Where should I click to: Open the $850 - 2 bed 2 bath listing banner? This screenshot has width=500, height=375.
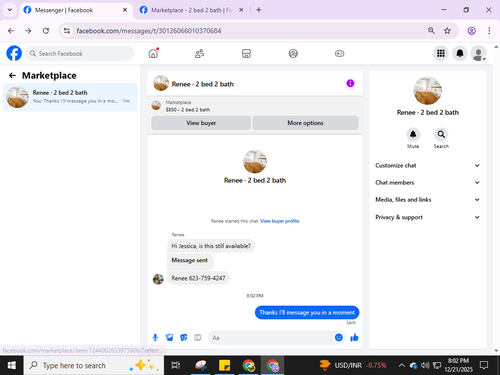coord(255,106)
